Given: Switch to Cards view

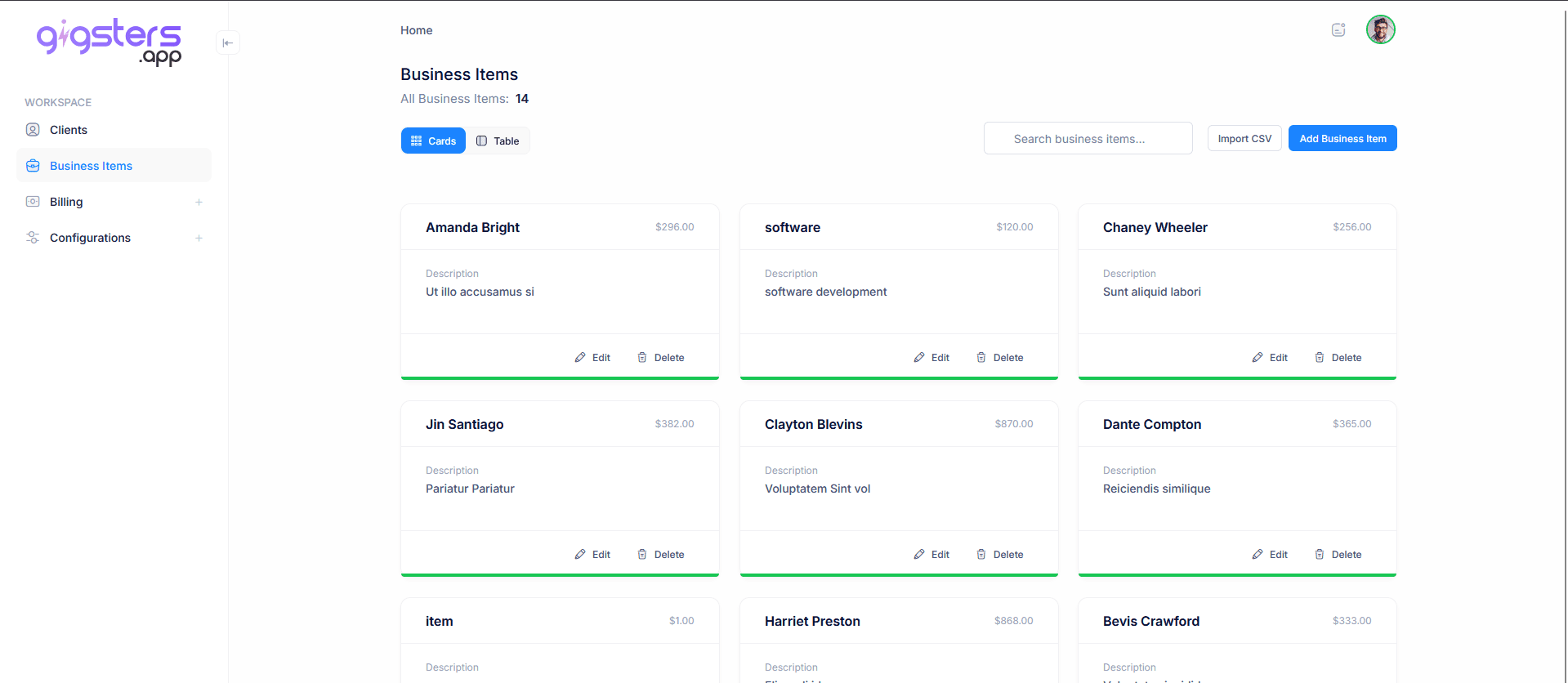Looking at the screenshot, I should pyautogui.click(x=433, y=141).
